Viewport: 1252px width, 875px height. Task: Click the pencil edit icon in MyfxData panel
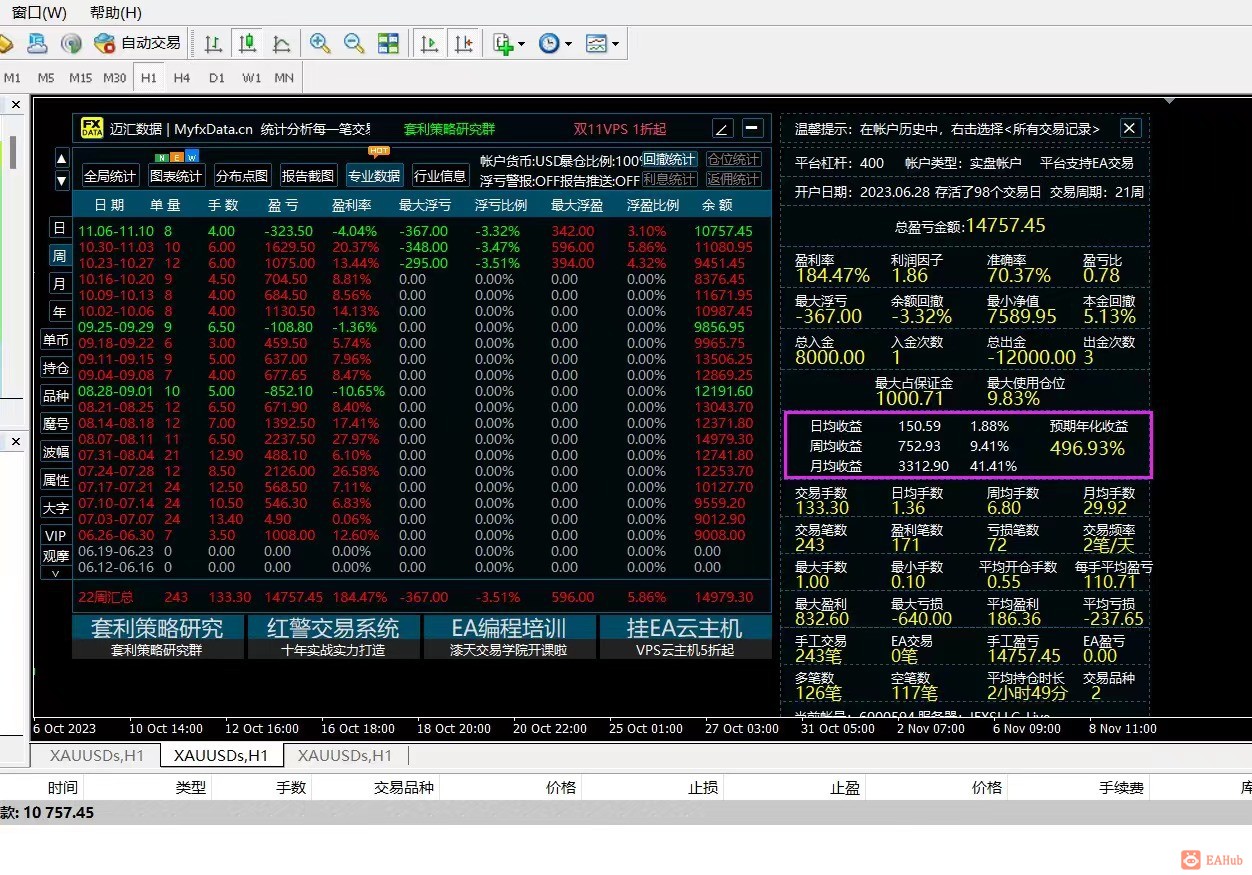[723, 128]
